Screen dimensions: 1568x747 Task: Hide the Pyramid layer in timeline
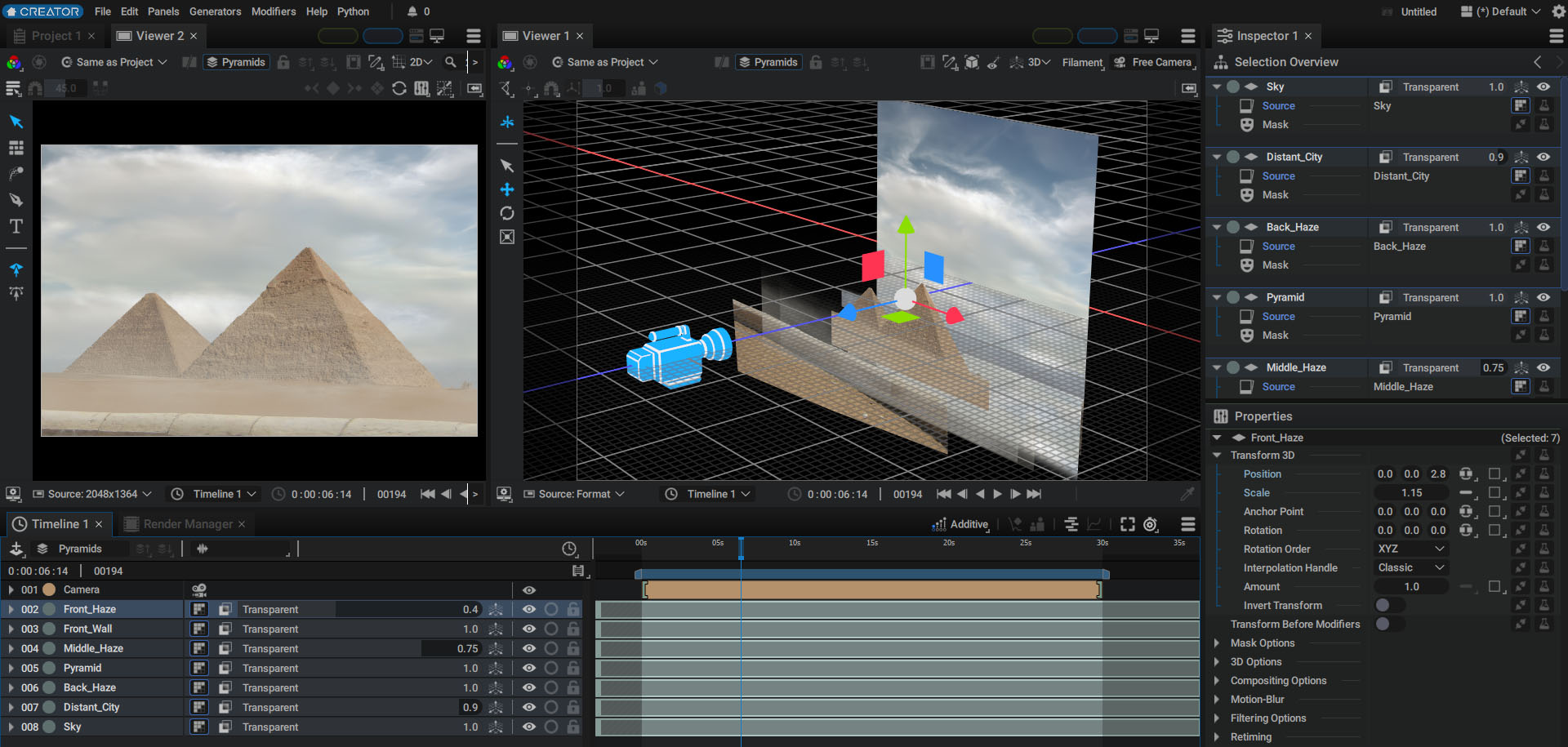click(529, 668)
